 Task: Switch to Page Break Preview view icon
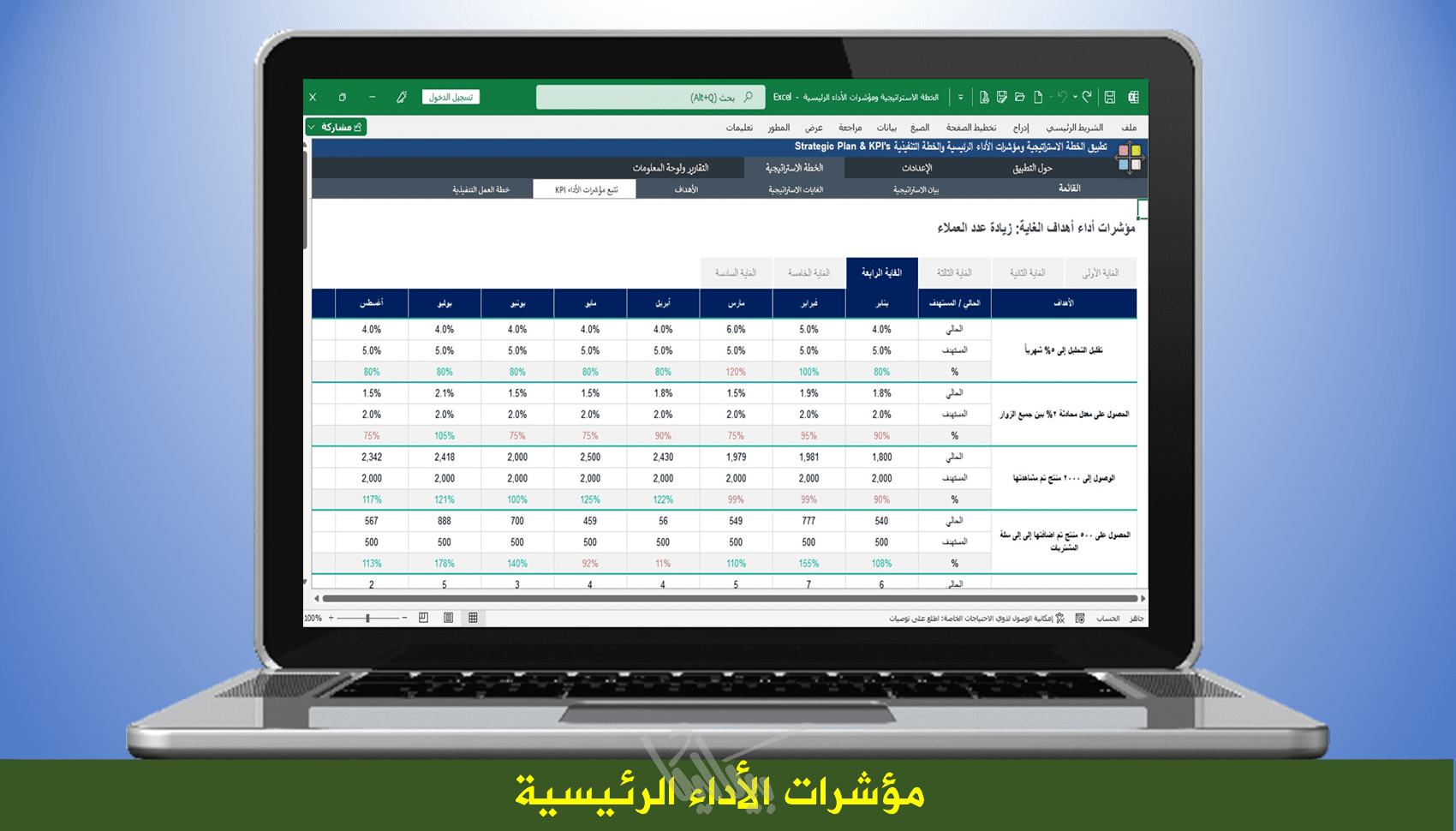[423, 618]
